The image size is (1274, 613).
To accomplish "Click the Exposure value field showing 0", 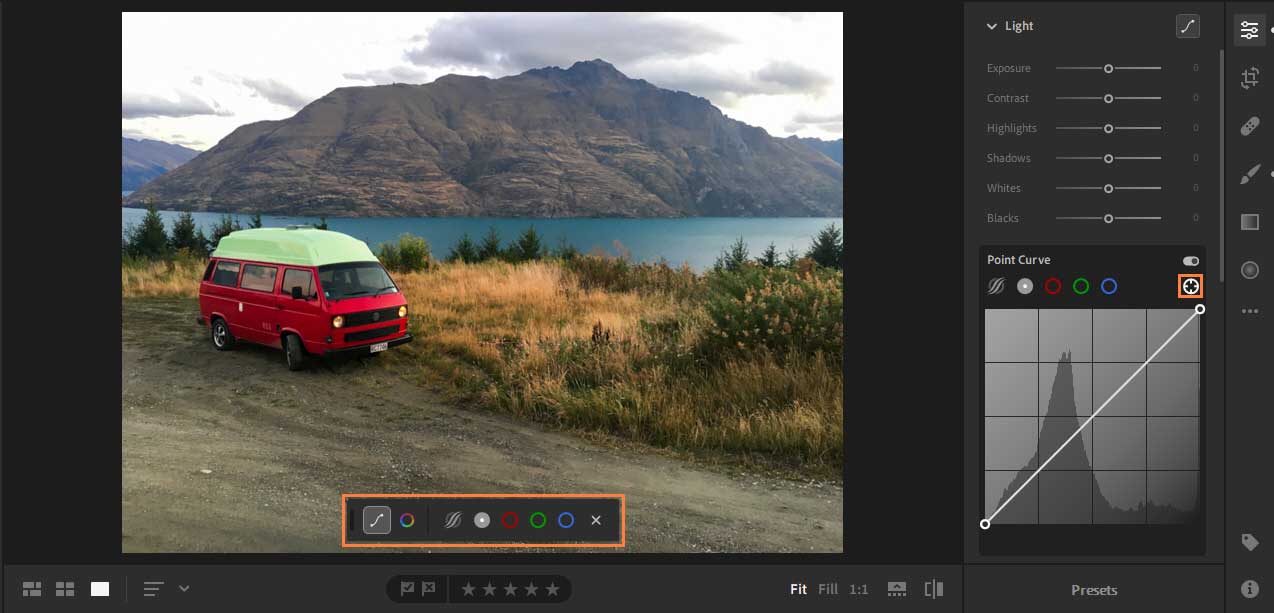I will [1195, 68].
